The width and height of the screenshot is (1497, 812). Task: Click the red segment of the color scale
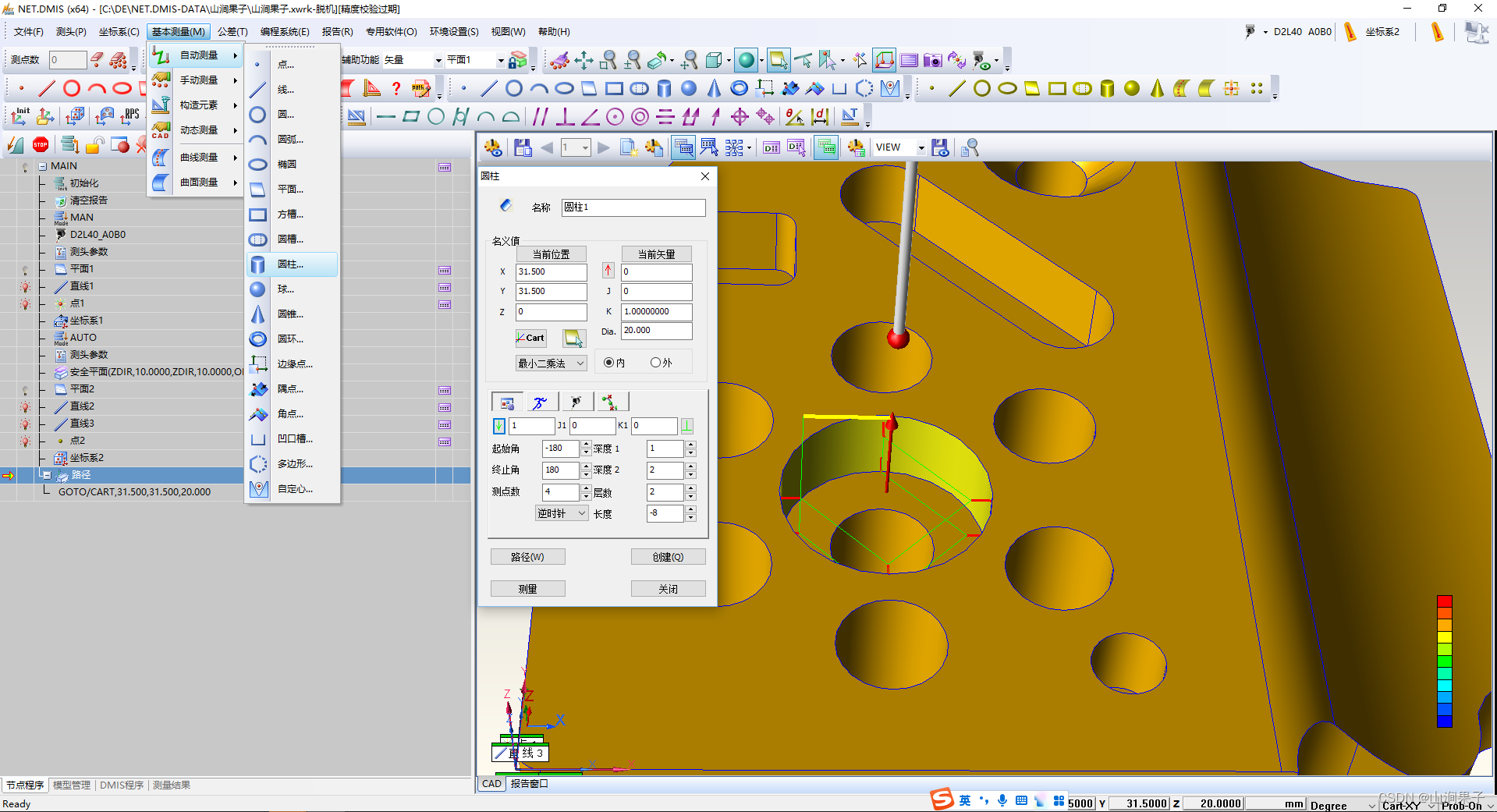coord(1445,601)
